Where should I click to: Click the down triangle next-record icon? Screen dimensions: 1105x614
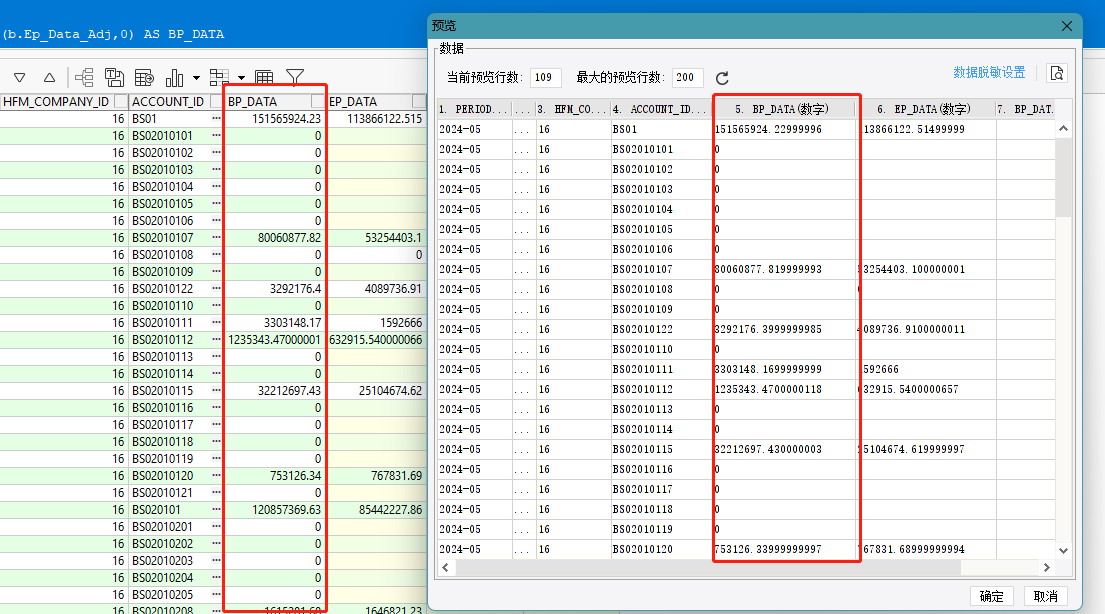tap(19, 77)
